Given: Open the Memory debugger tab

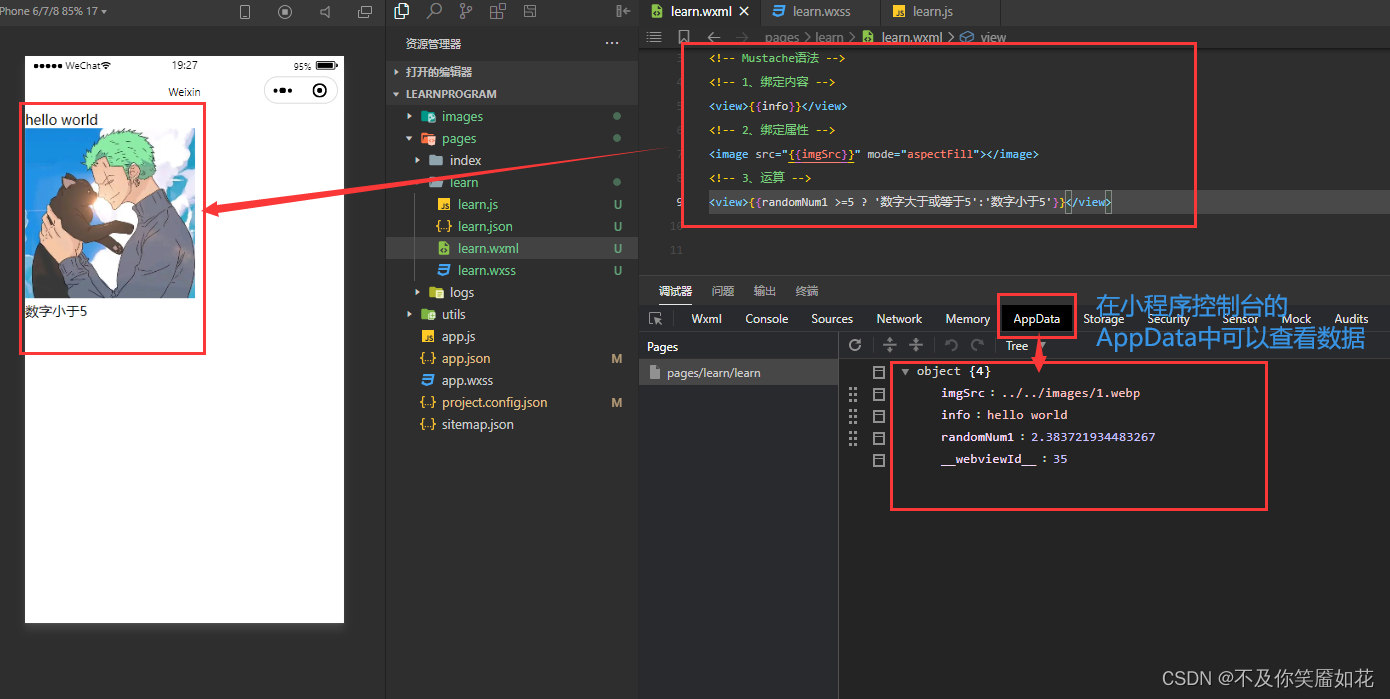Looking at the screenshot, I should point(967,319).
